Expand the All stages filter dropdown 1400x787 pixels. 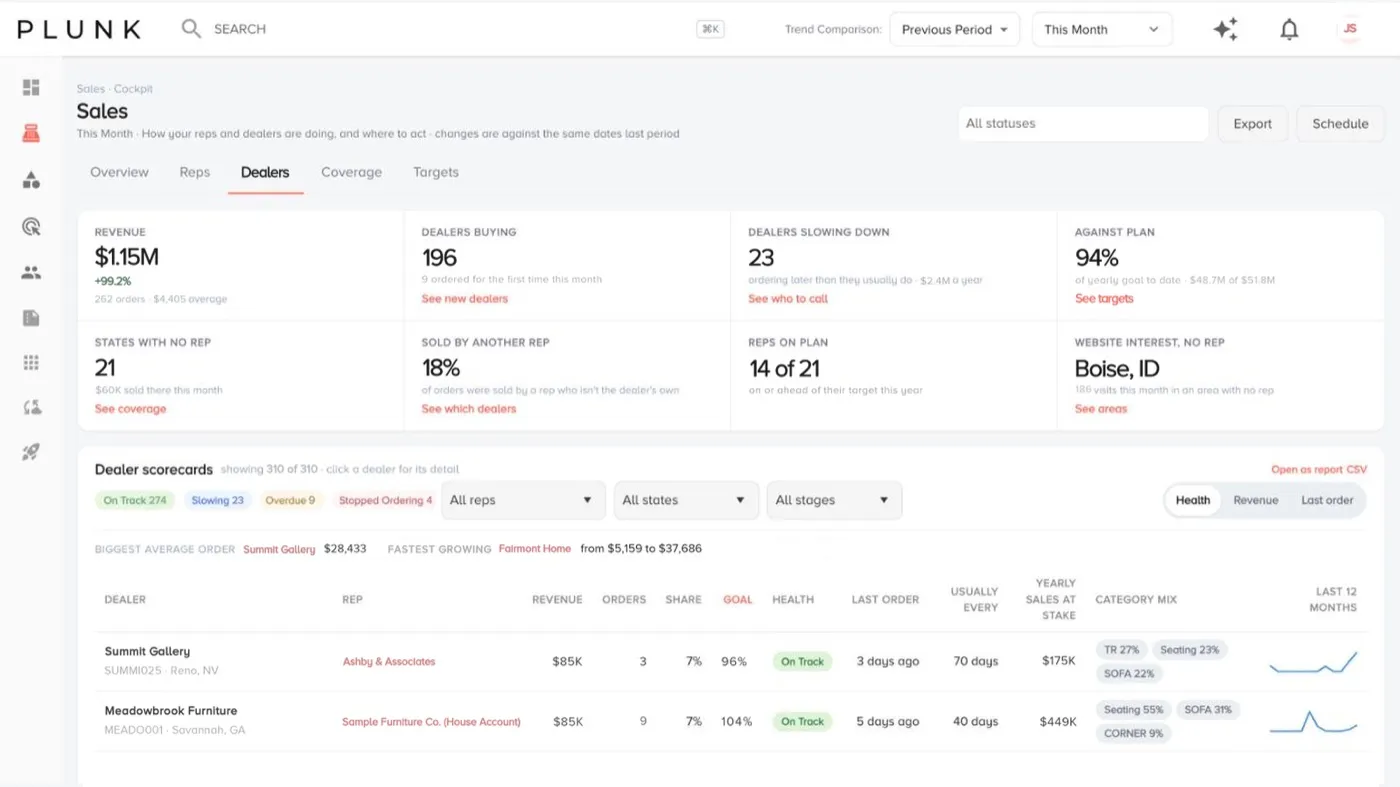834,500
